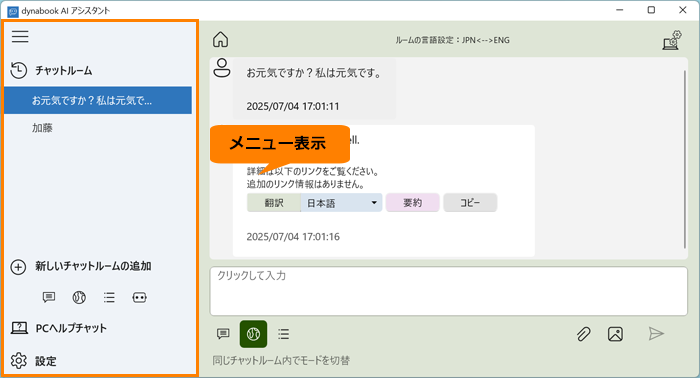Click the PC help laptop icon

pos(19,328)
